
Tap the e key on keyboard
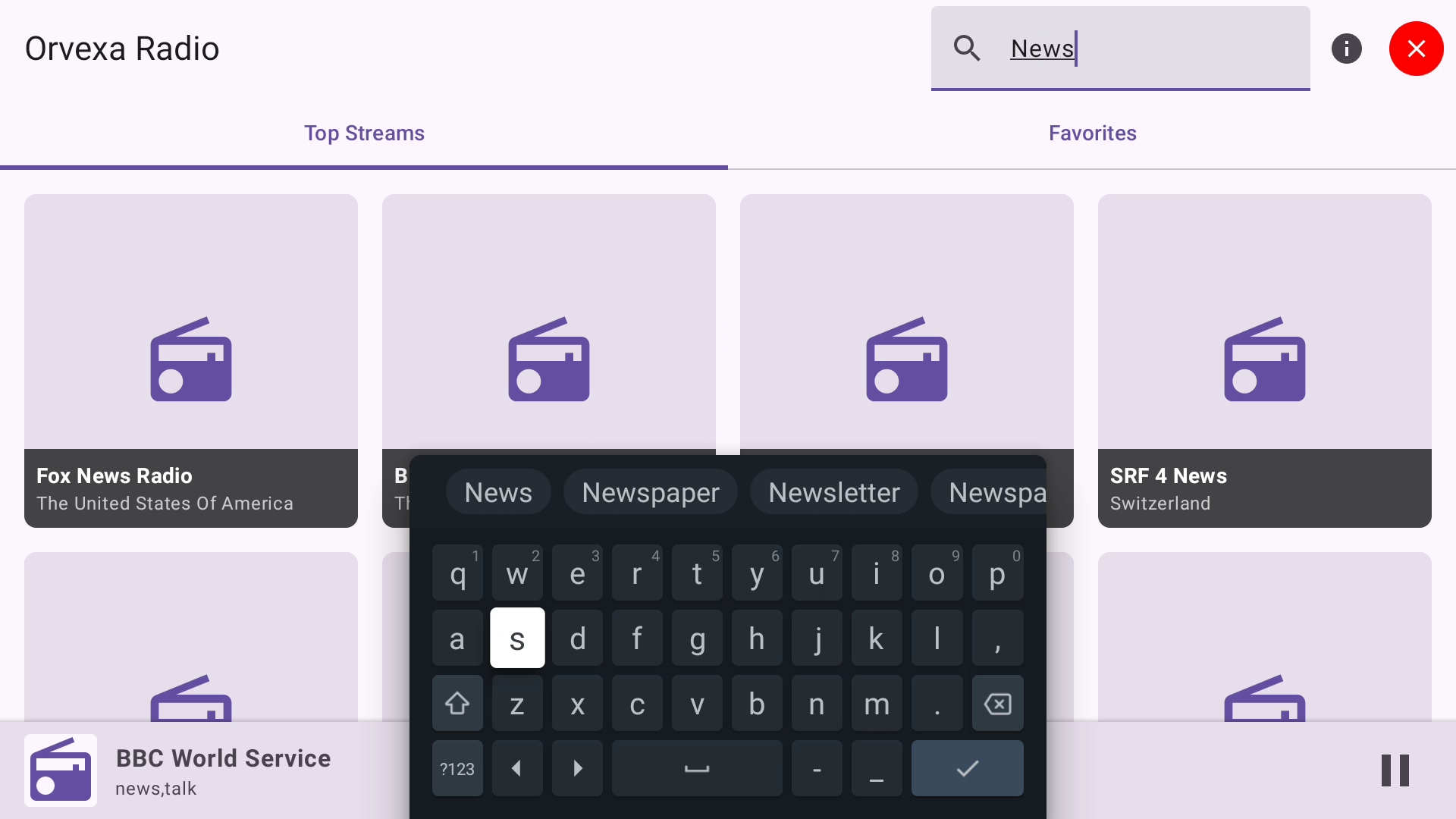click(x=578, y=573)
